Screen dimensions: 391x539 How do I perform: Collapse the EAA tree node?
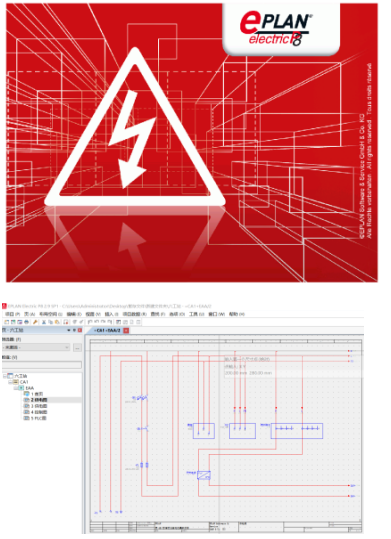pyautogui.click(x=15, y=388)
